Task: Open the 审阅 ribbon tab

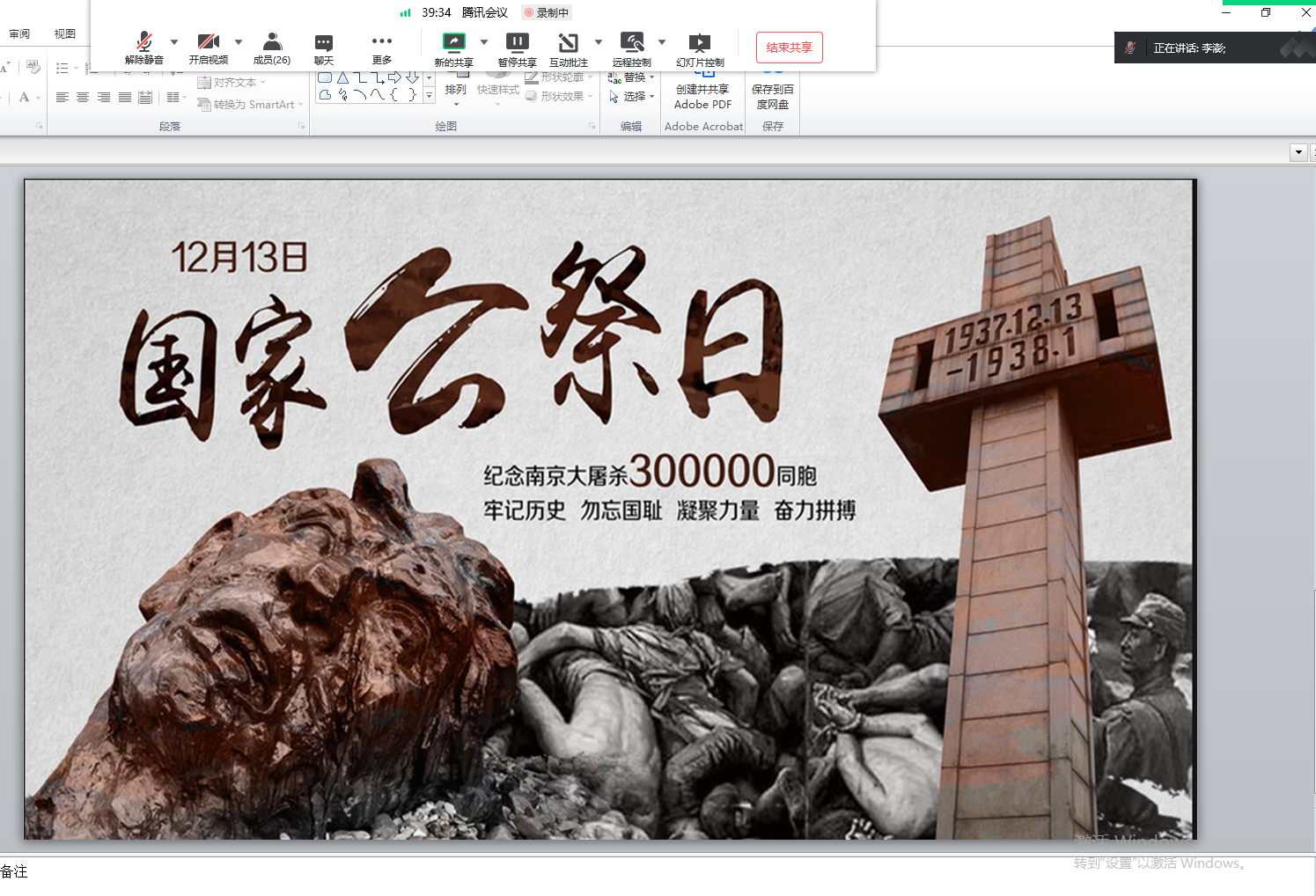Action: click(19, 33)
